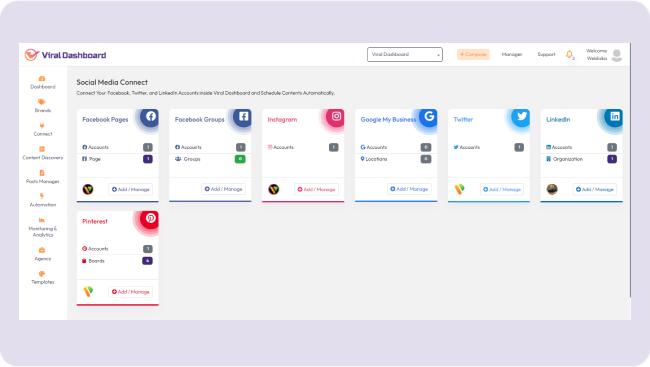Screen dimensions: 650x367
Task: Click the Twitter Accounts row
Action: (489, 147)
